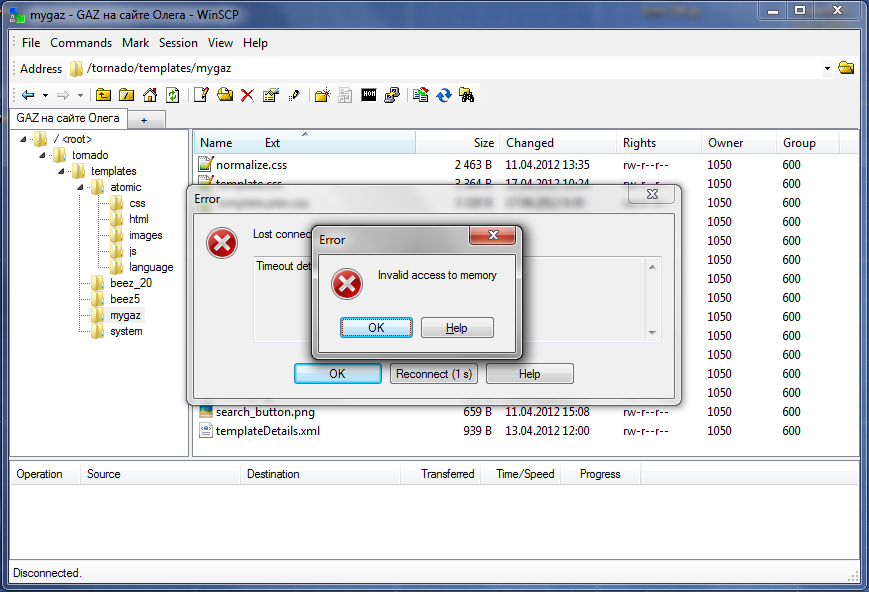Click the Parent directory folder icon
This screenshot has height=592, width=869.
point(103,95)
